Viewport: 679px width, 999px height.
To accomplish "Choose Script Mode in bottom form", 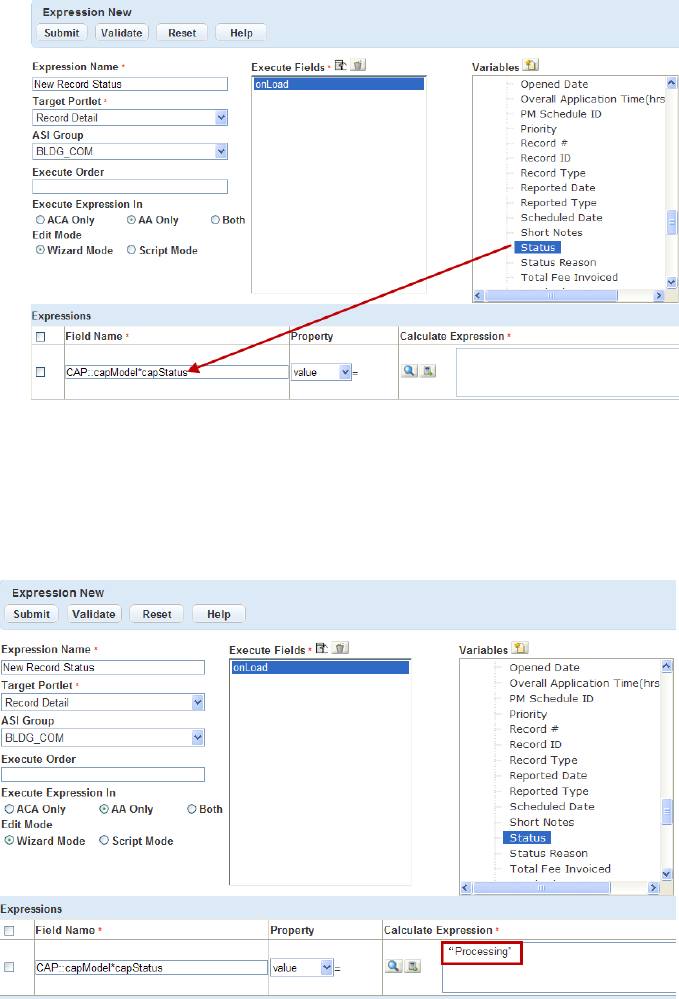I will tap(104, 841).
